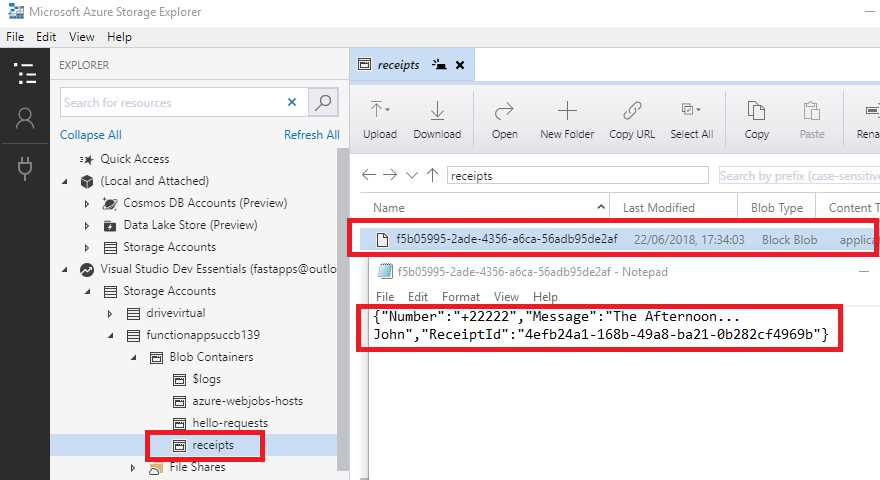Select the Quick Access node
Viewport: 880px width, 480px height.
coord(135,159)
